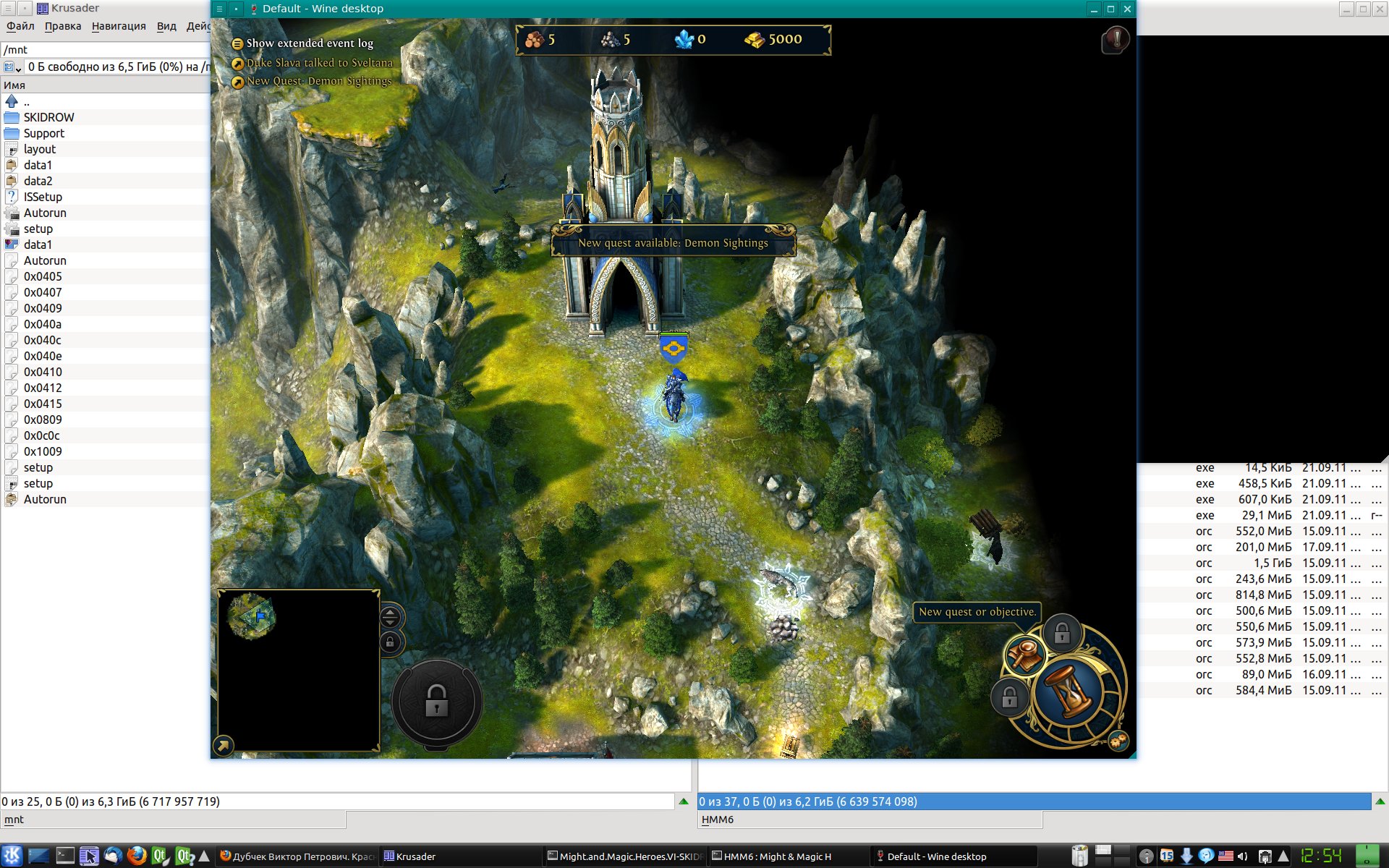
Task: Click the volume speaker tray icon
Action: tap(1243, 856)
